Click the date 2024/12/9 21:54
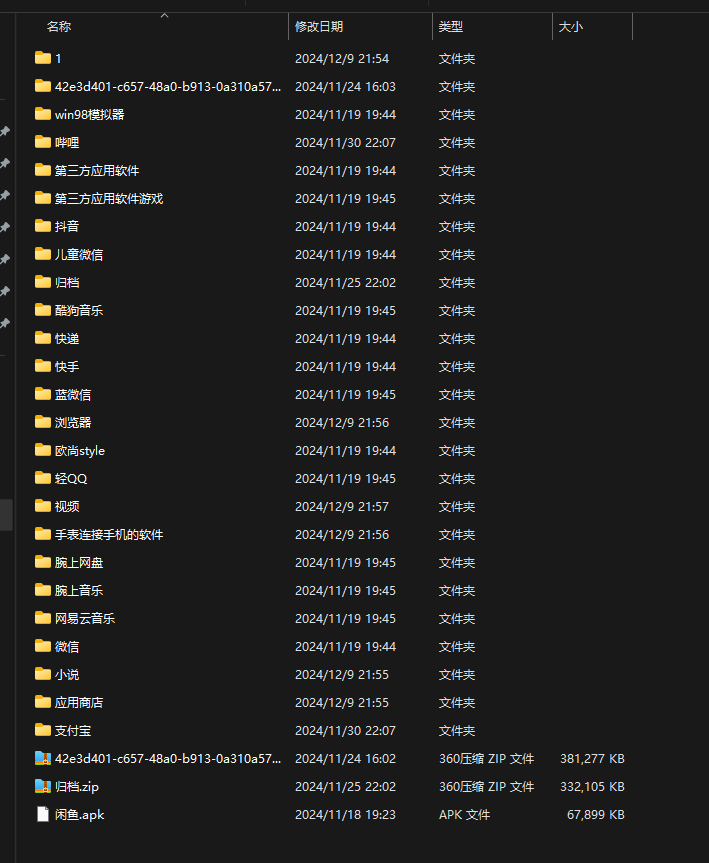709x863 pixels. 342,58
